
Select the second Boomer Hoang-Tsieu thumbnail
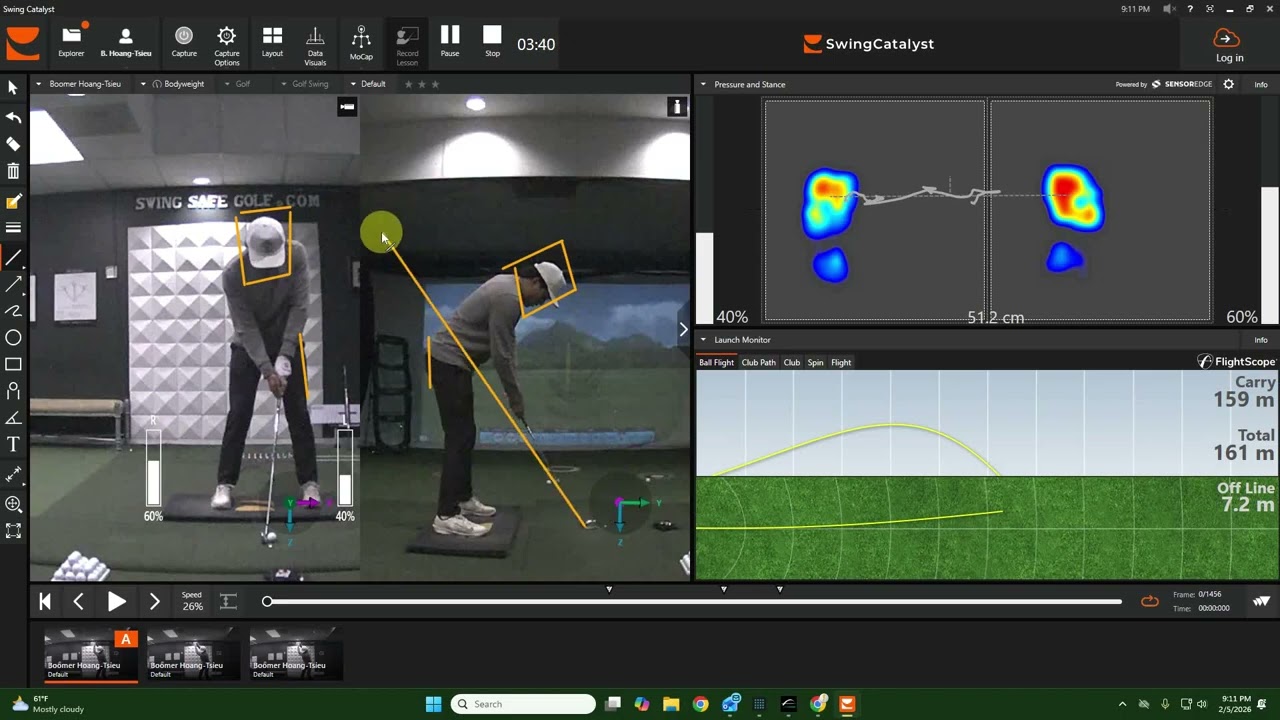(193, 654)
